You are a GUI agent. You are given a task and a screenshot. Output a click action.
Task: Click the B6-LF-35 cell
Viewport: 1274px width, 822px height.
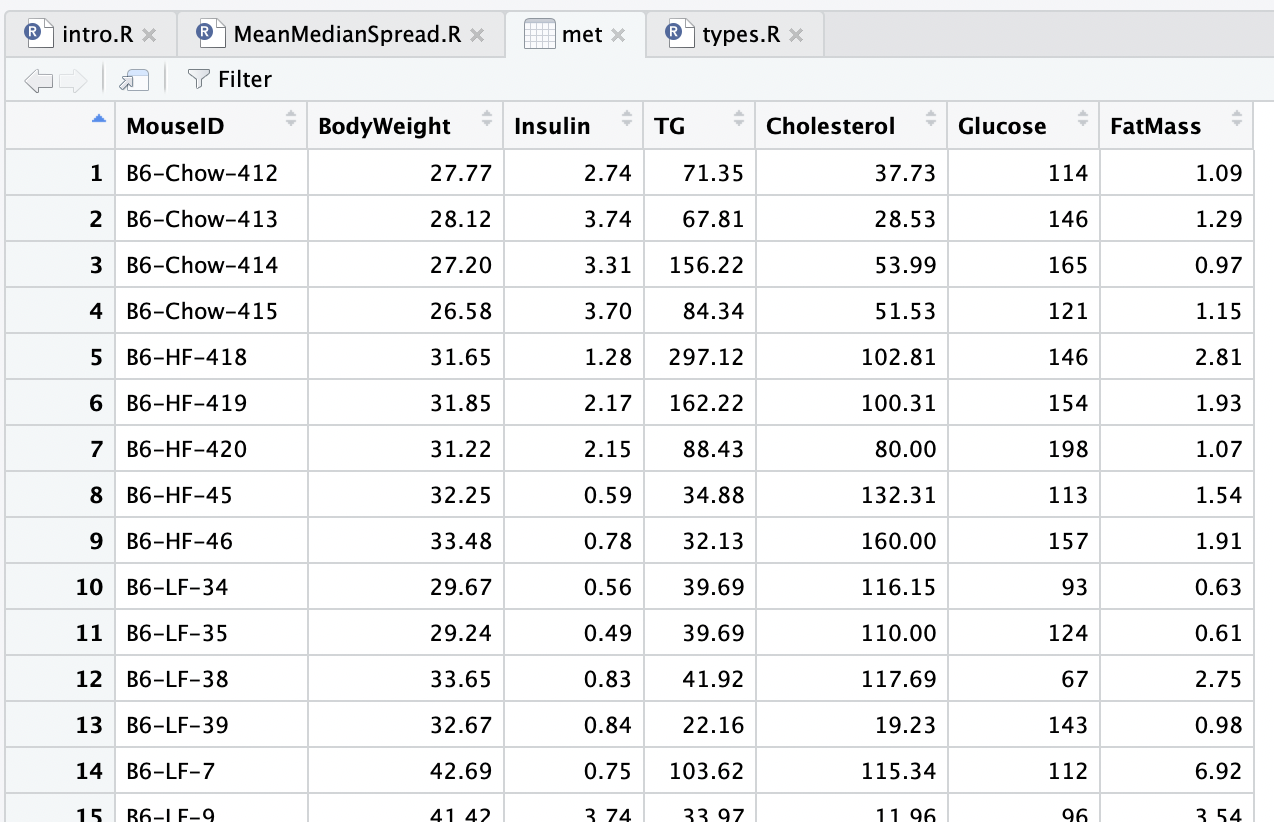pyautogui.click(x=211, y=633)
